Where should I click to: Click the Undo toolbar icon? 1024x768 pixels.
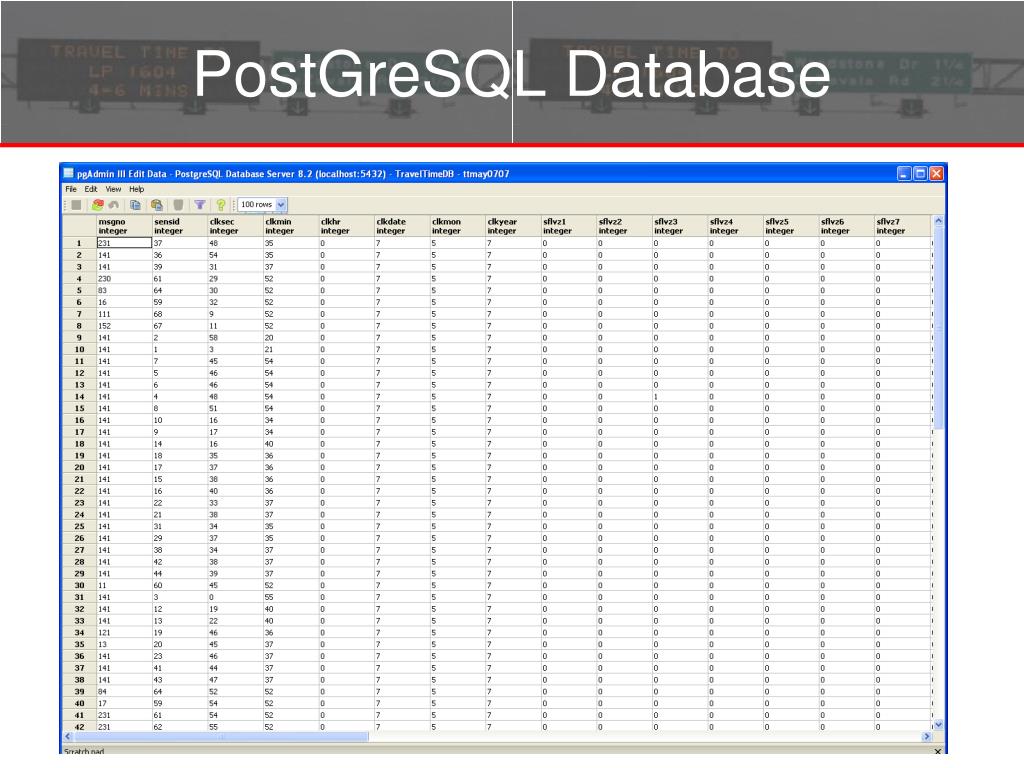click(x=114, y=205)
